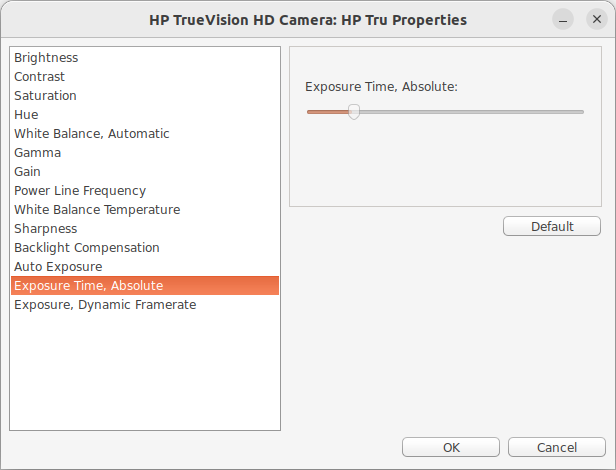
Task: Choose Exposure, Dynamic Framerate item
Action: click(x=105, y=305)
